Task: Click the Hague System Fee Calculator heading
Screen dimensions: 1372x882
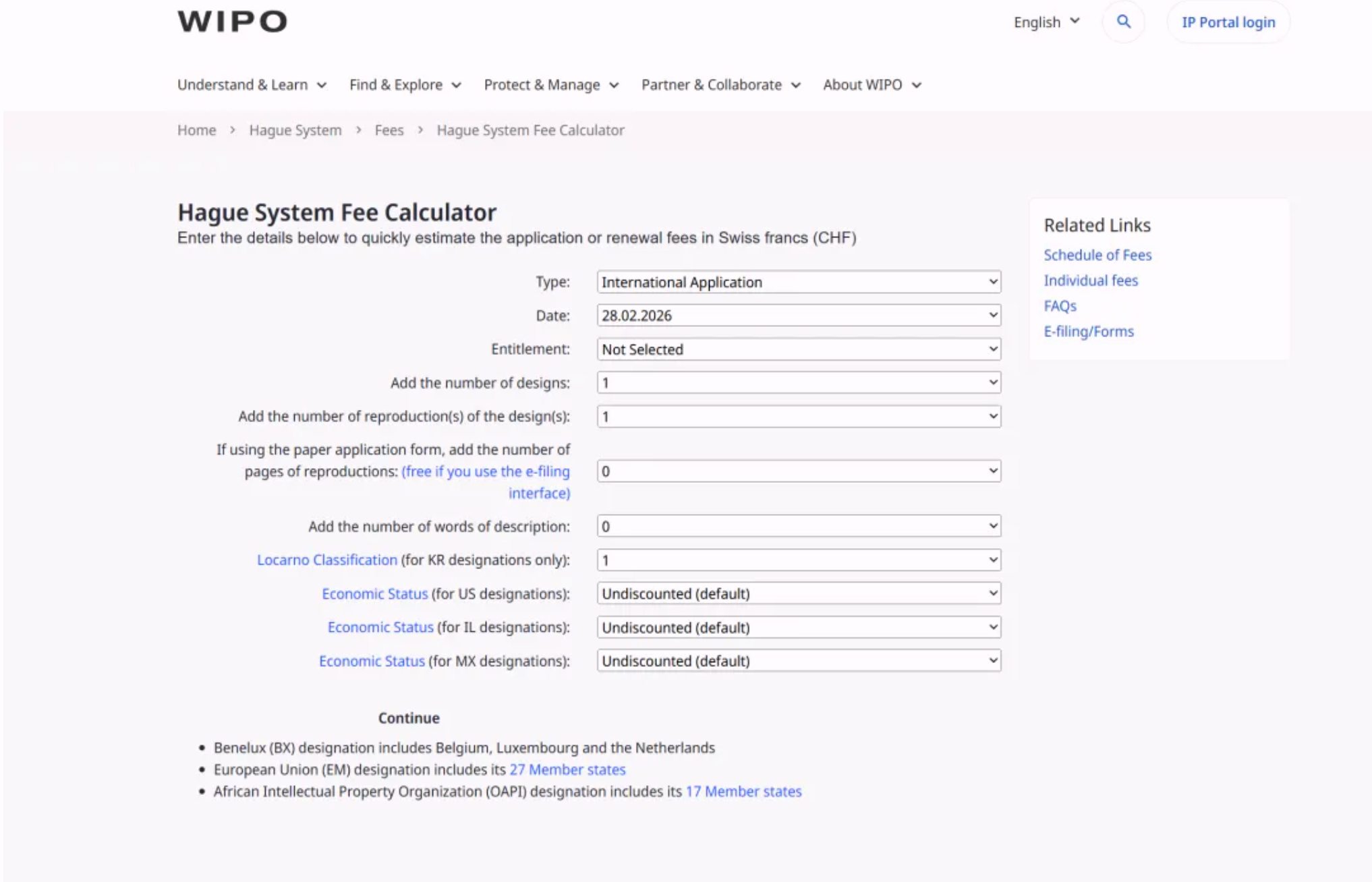Action: coord(337,212)
